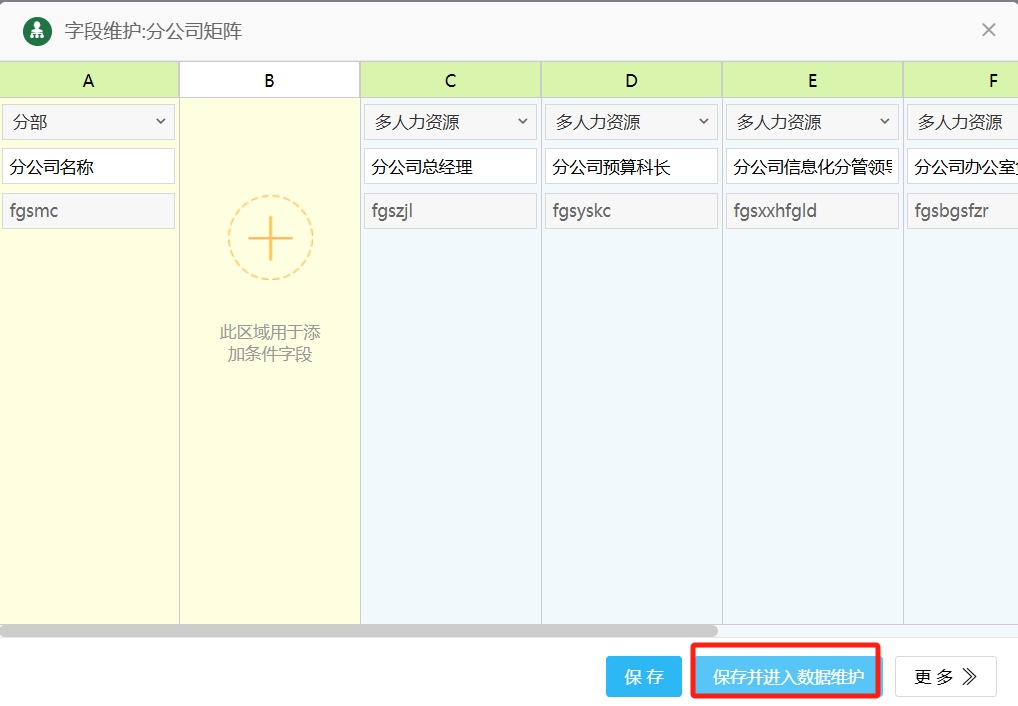1018x706 pixels.
Task: Open the 多人力资源 dropdown in column D
Action: [x=631, y=122]
